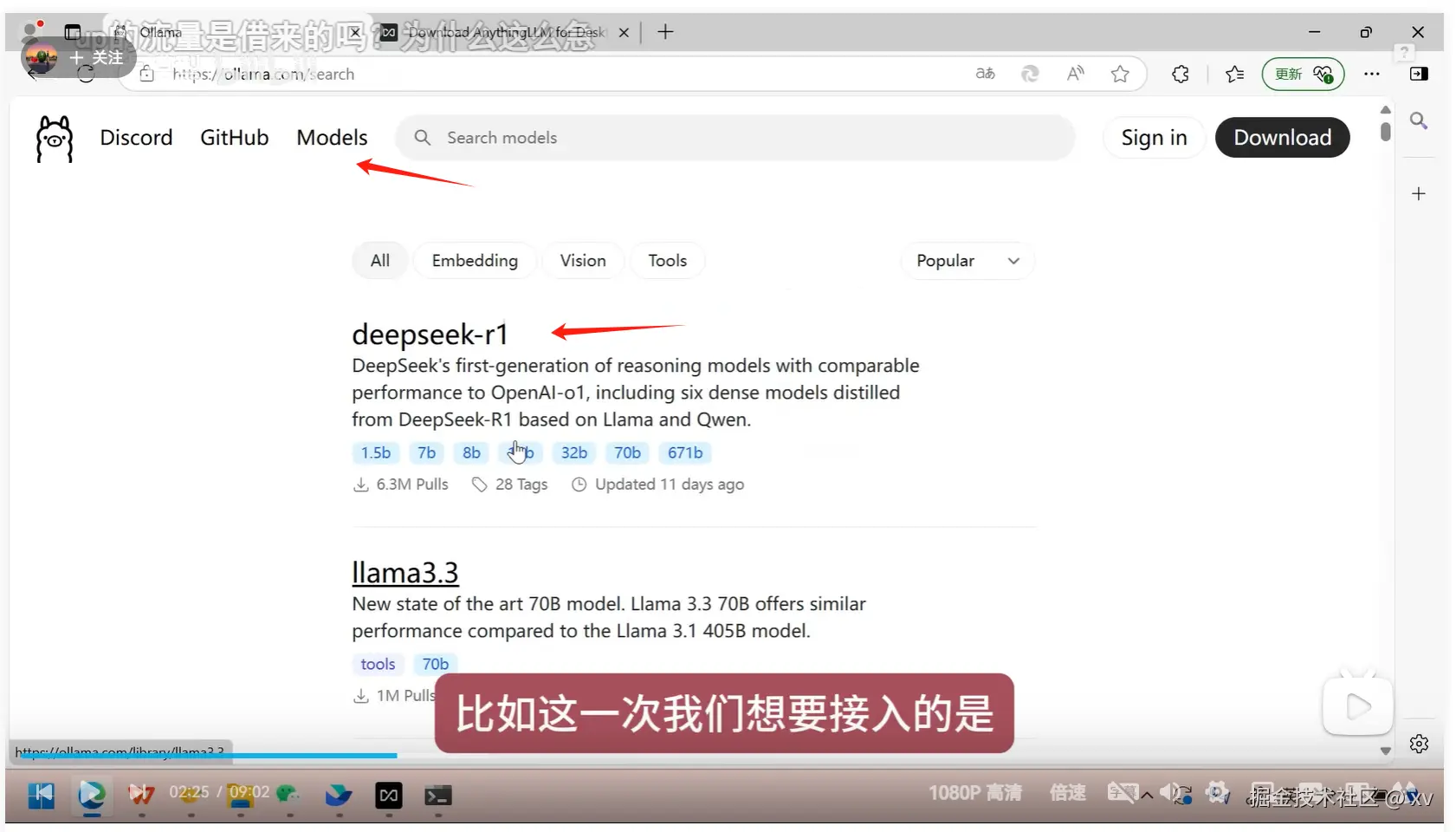
Task: Click the Windows Start button
Action: pos(41,795)
